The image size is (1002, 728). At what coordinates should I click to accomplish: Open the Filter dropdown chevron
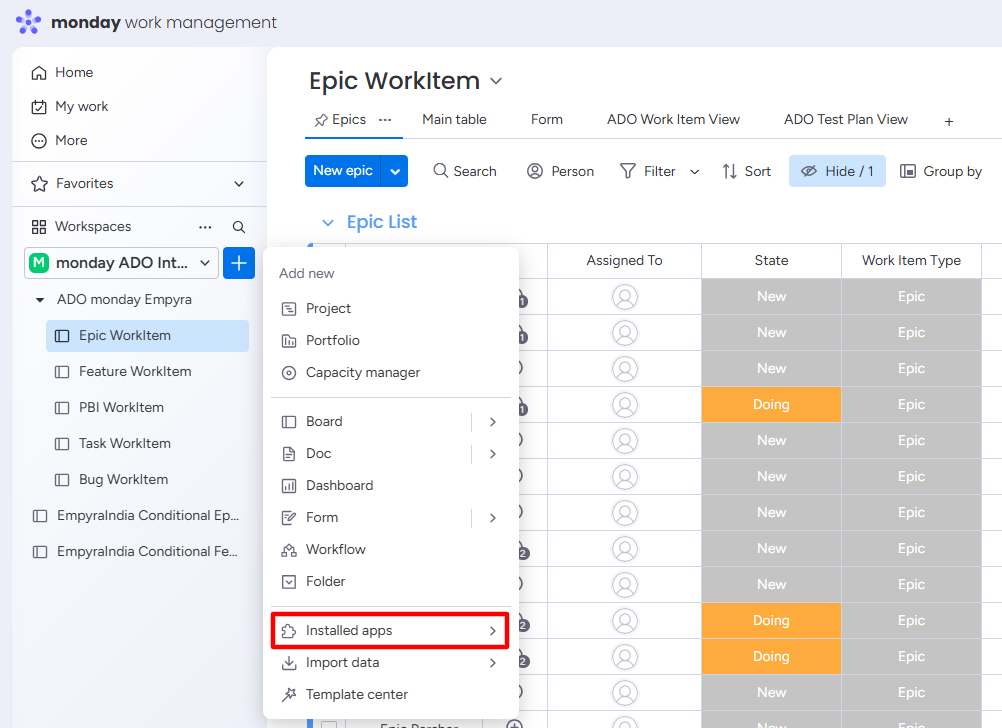pyautogui.click(x=695, y=171)
